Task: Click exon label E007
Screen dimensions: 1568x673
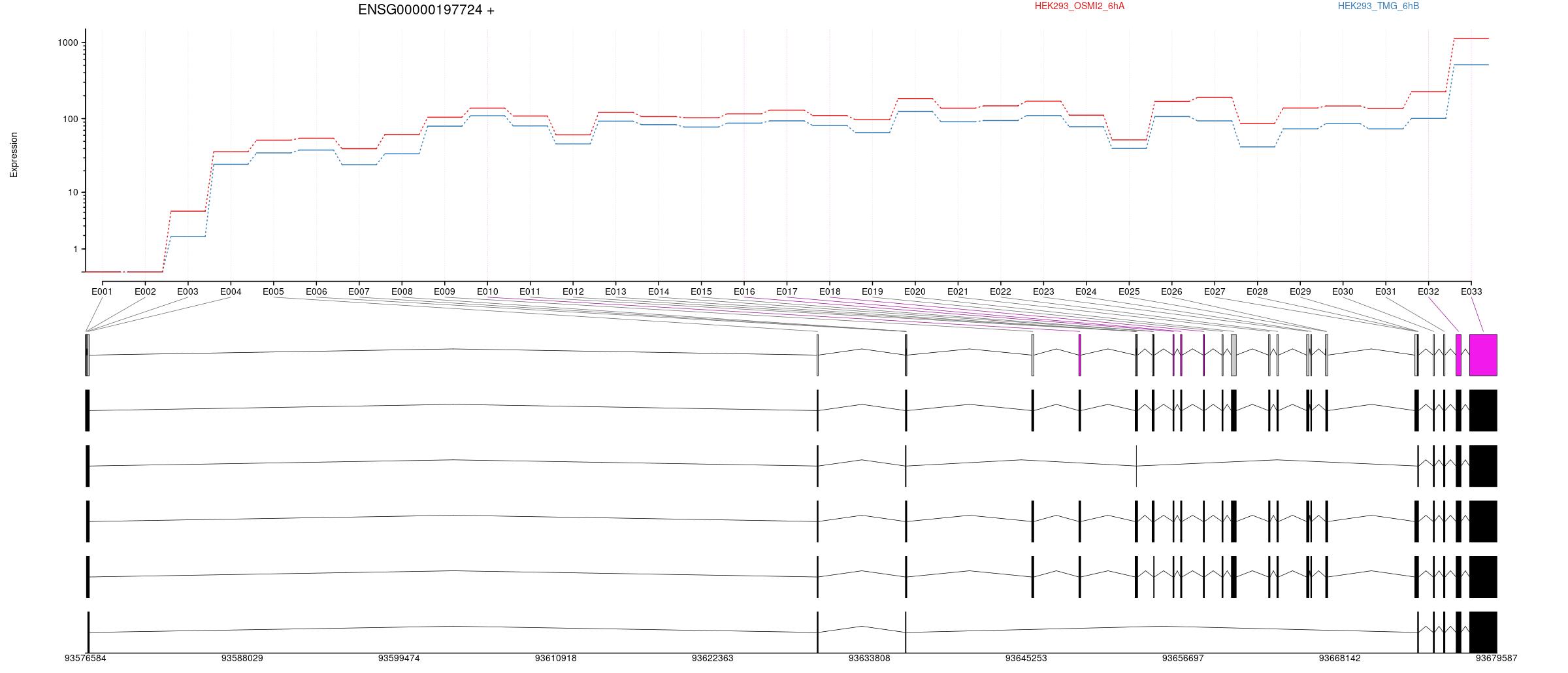Action: [x=359, y=291]
